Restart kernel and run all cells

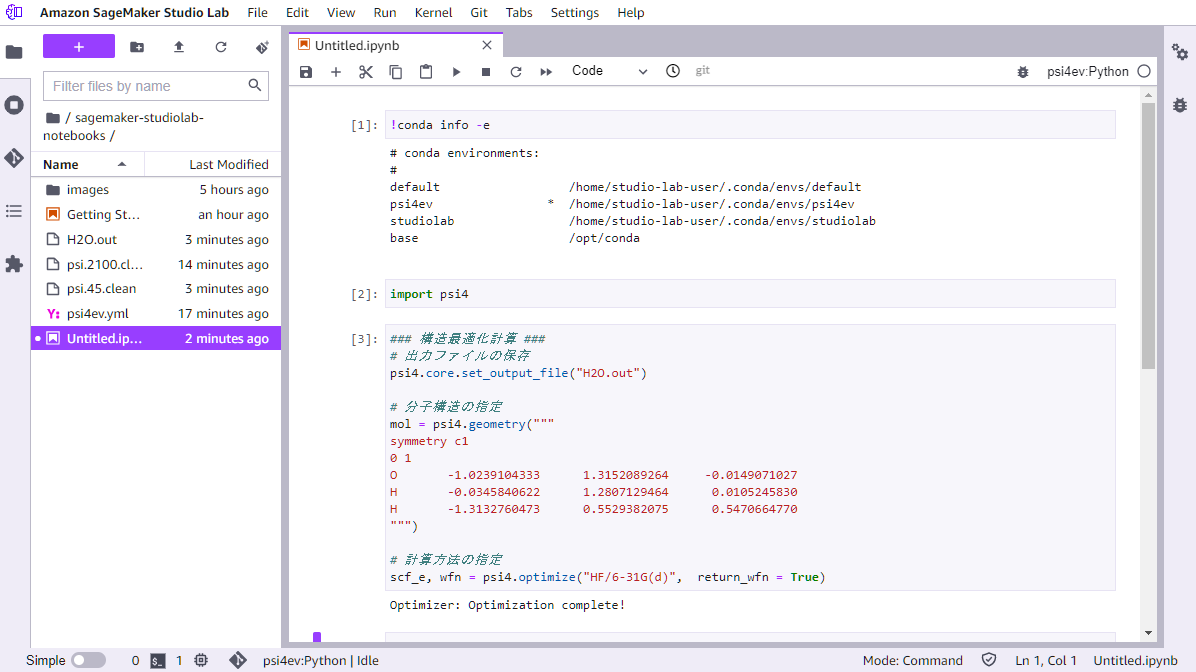tap(546, 72)
